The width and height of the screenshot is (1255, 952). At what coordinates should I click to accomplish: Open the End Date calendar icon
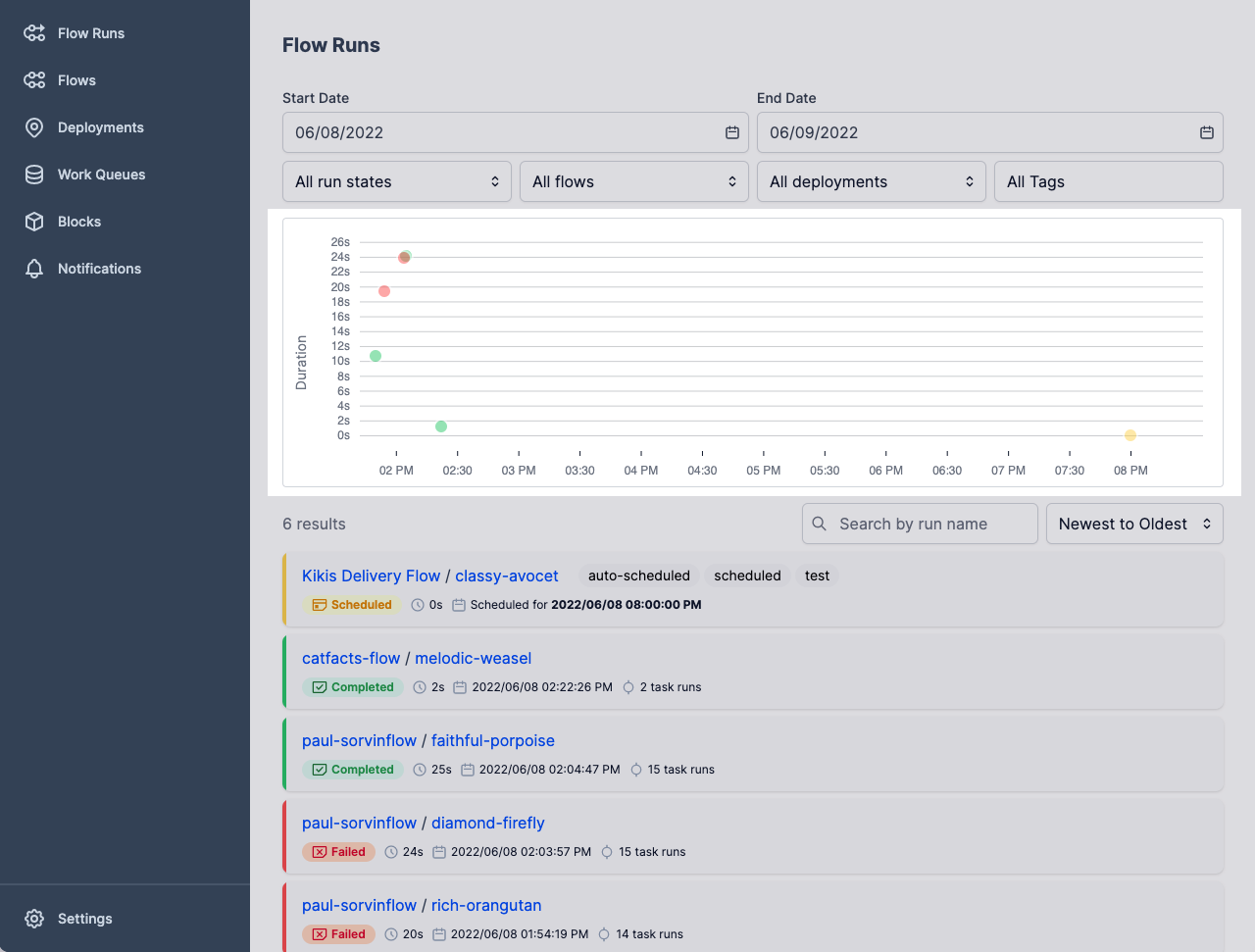[x=1206, y=132]
